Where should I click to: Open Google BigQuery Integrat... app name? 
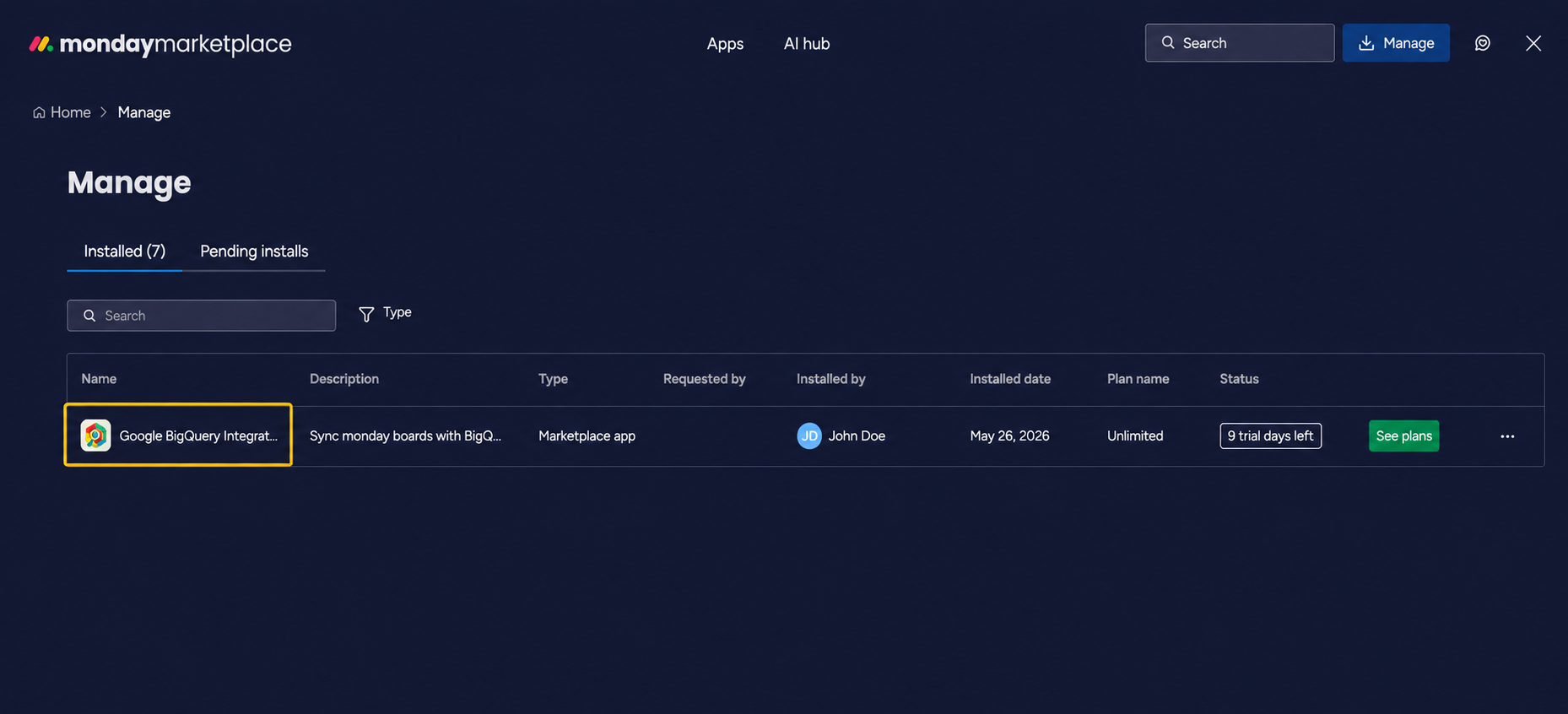pos(198,435)
